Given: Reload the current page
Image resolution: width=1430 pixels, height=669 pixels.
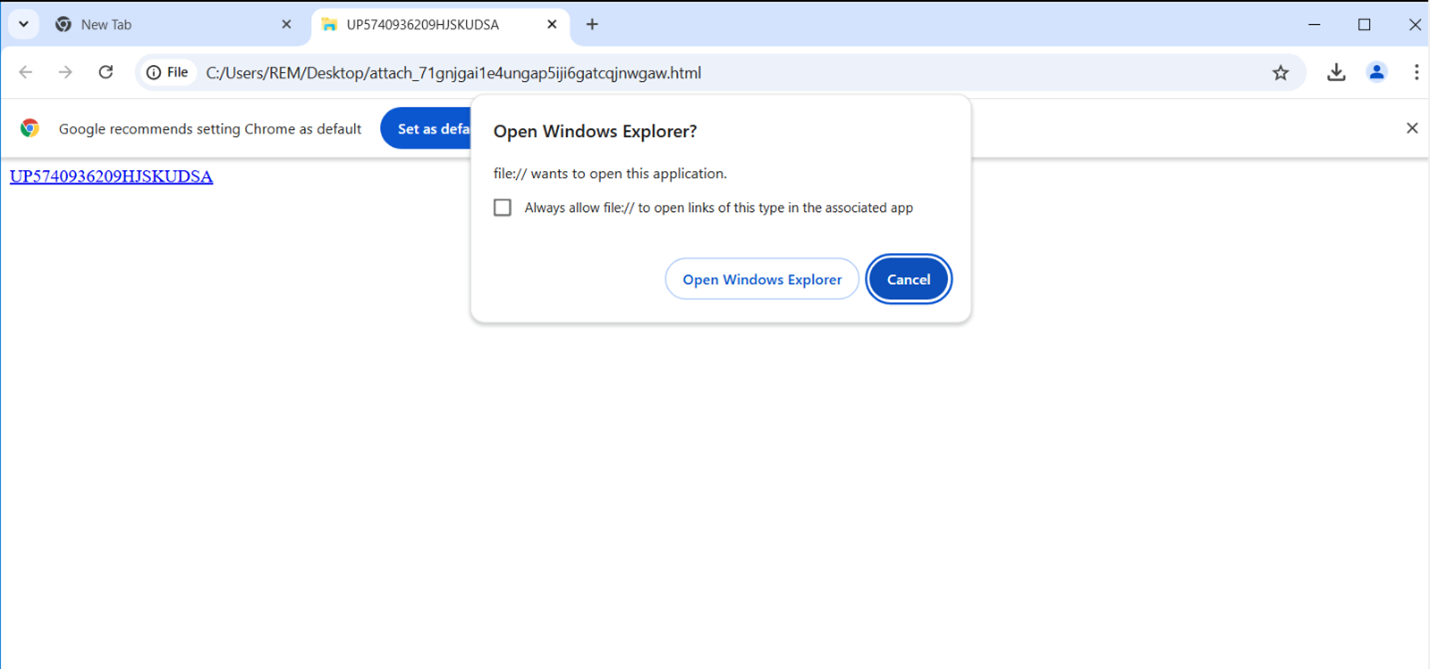Looking at the screenshot, I should (x=105, y=72).
